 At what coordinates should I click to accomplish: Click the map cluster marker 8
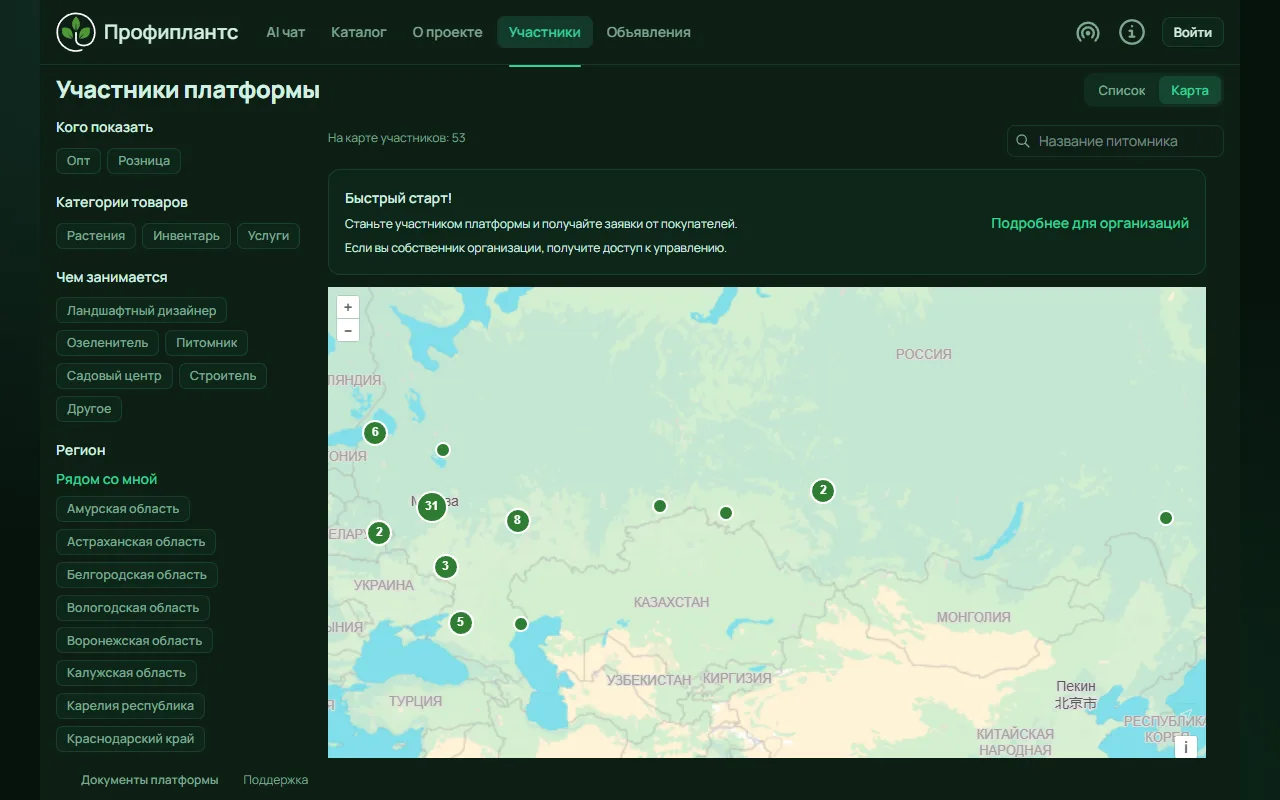pos(517,520)
